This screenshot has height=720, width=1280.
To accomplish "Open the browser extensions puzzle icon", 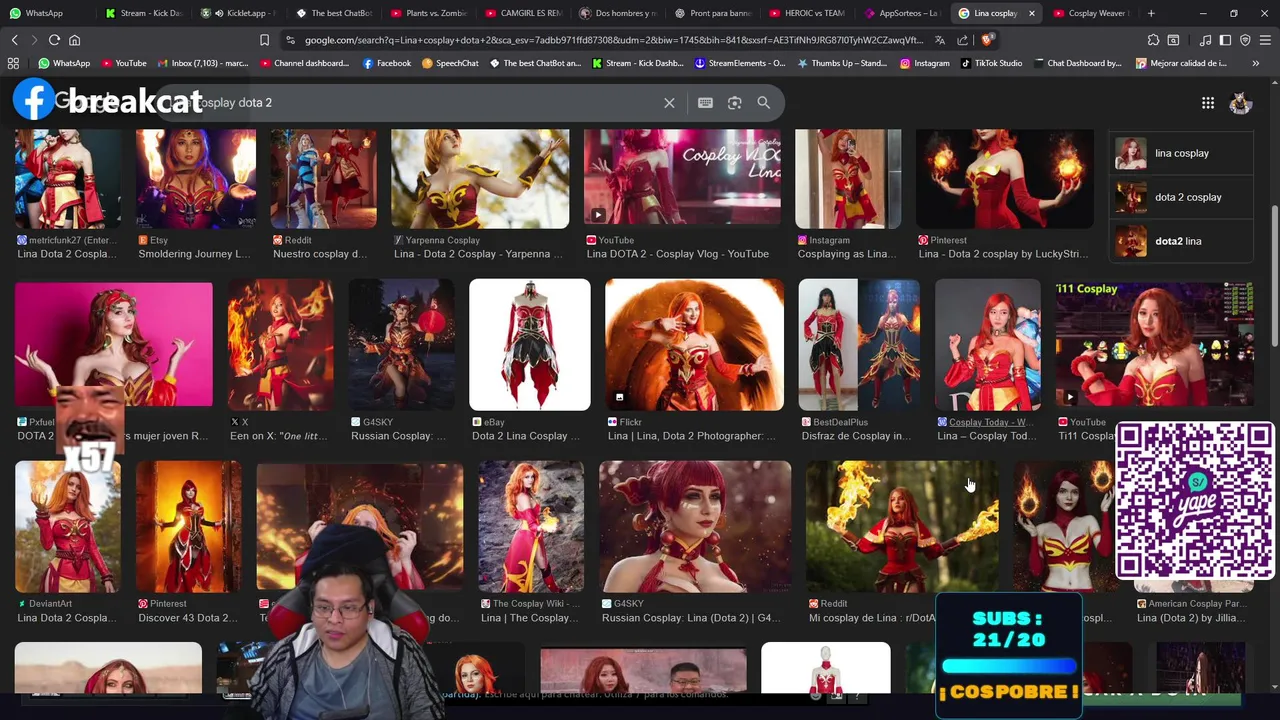I will [1153, 40].
